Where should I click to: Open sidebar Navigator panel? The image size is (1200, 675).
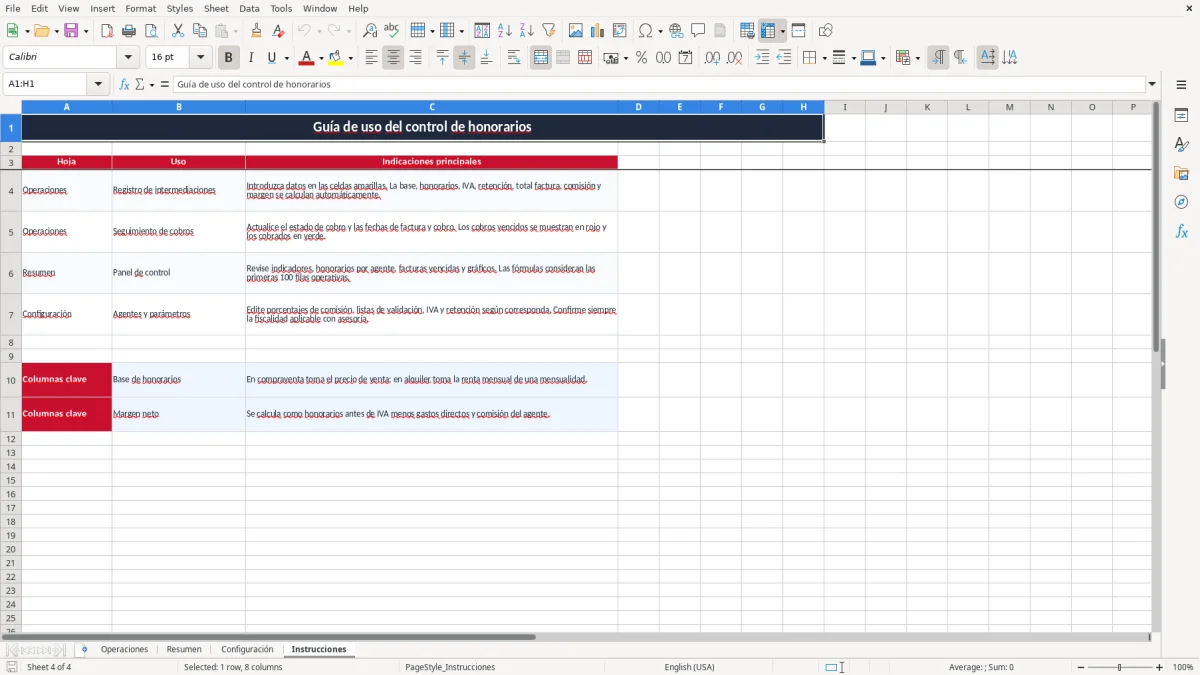point(1181,202)
